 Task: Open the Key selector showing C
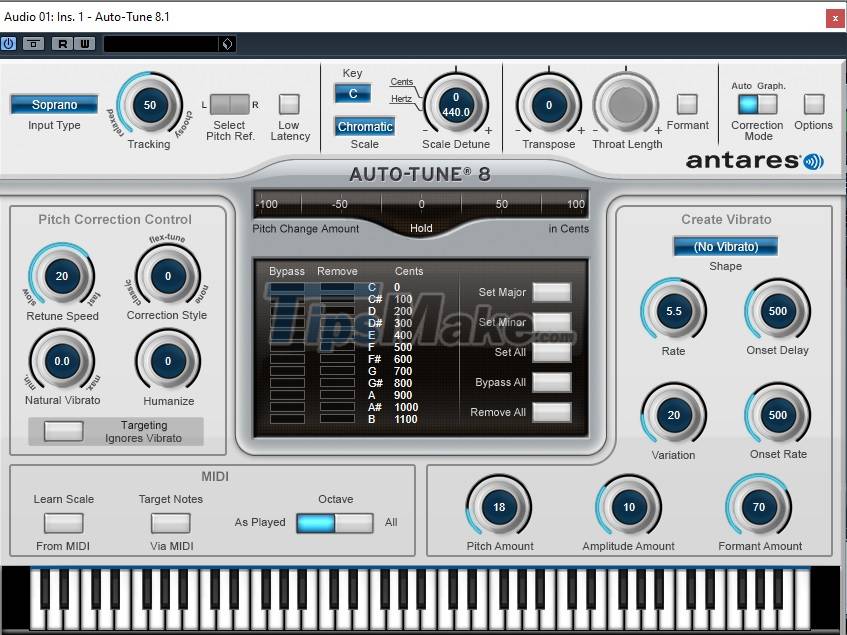[x=352, y=92]
